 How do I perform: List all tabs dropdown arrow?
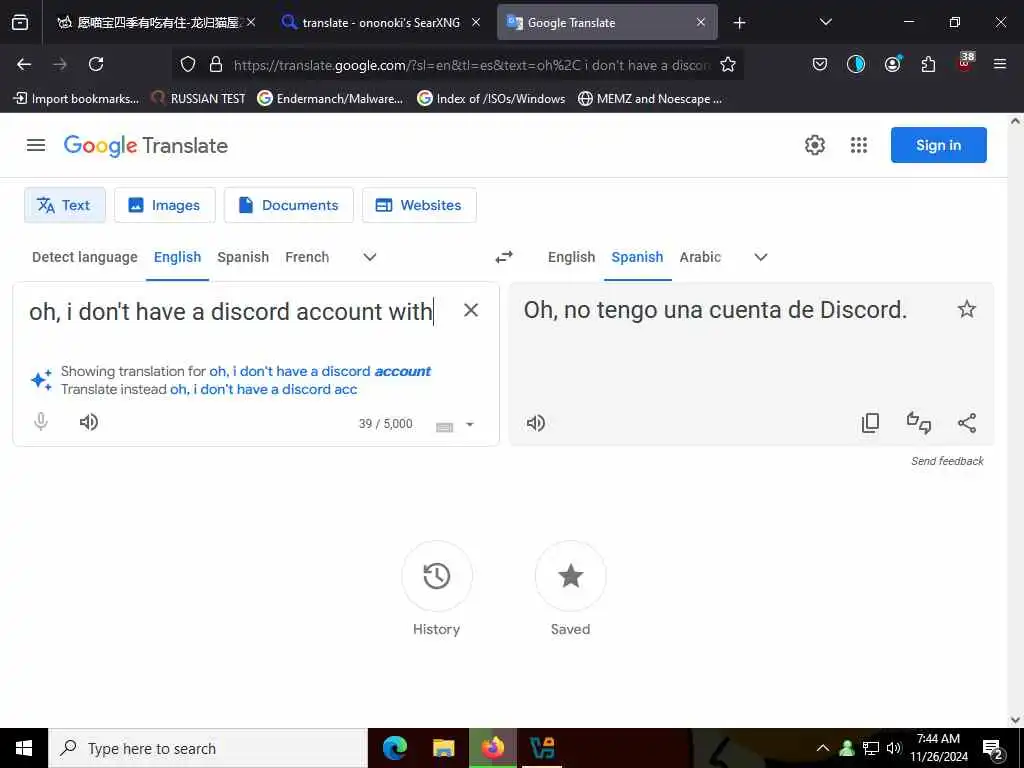[825, 22]
